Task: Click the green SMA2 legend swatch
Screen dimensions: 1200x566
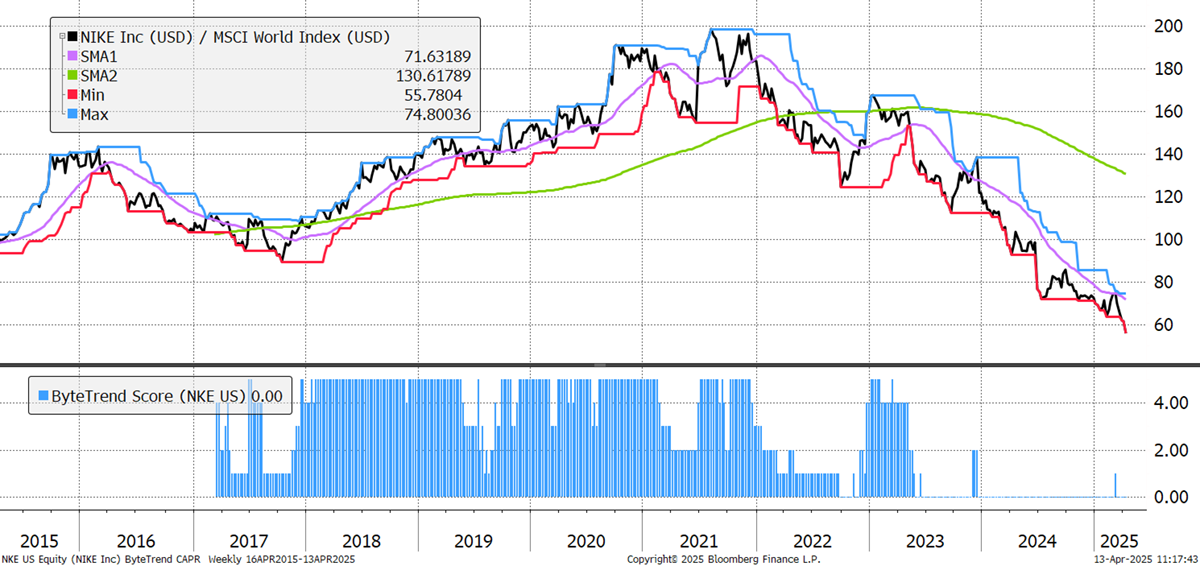Action: coord(70,76)
